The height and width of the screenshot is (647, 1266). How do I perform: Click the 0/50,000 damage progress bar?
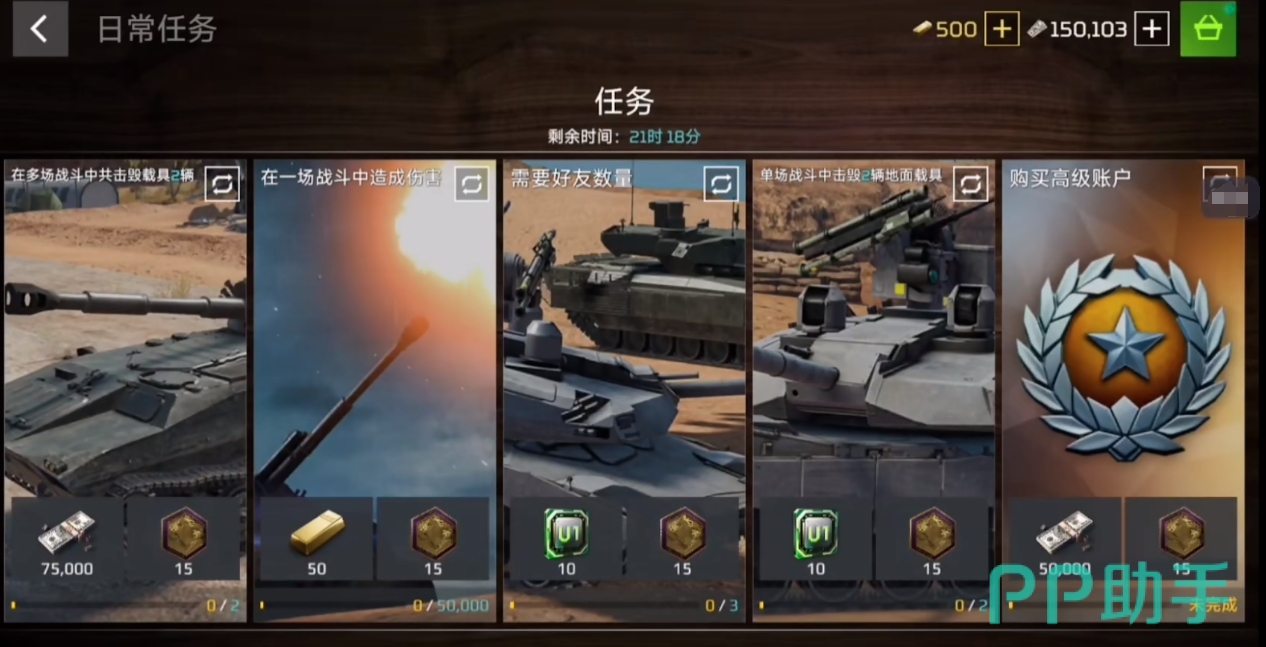(375, 605)
